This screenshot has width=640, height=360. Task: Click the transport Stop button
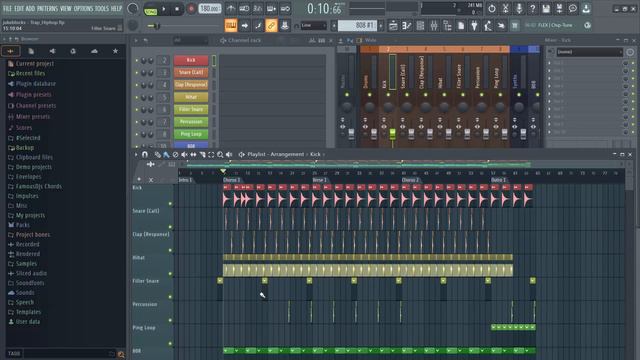(x=177, y=9)
